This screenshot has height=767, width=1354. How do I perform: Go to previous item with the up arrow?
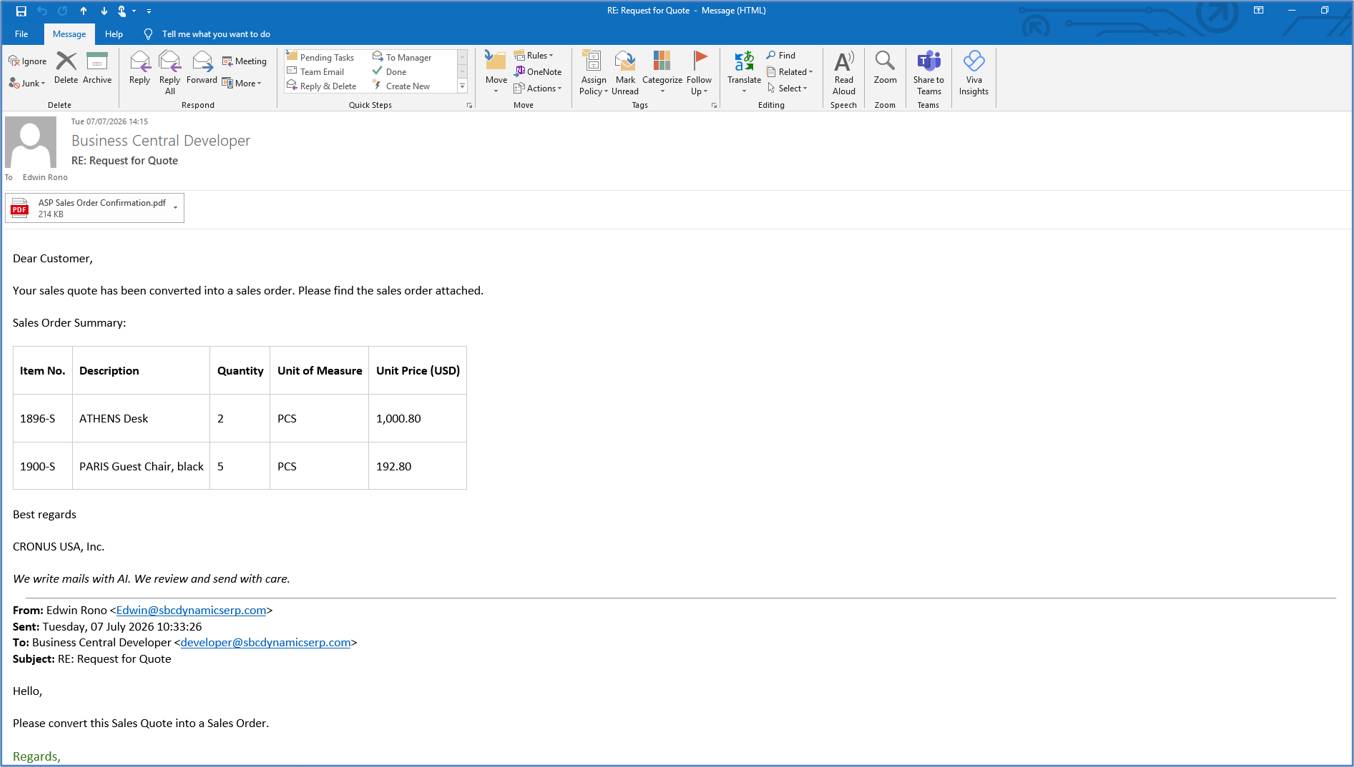pos(83,10)
